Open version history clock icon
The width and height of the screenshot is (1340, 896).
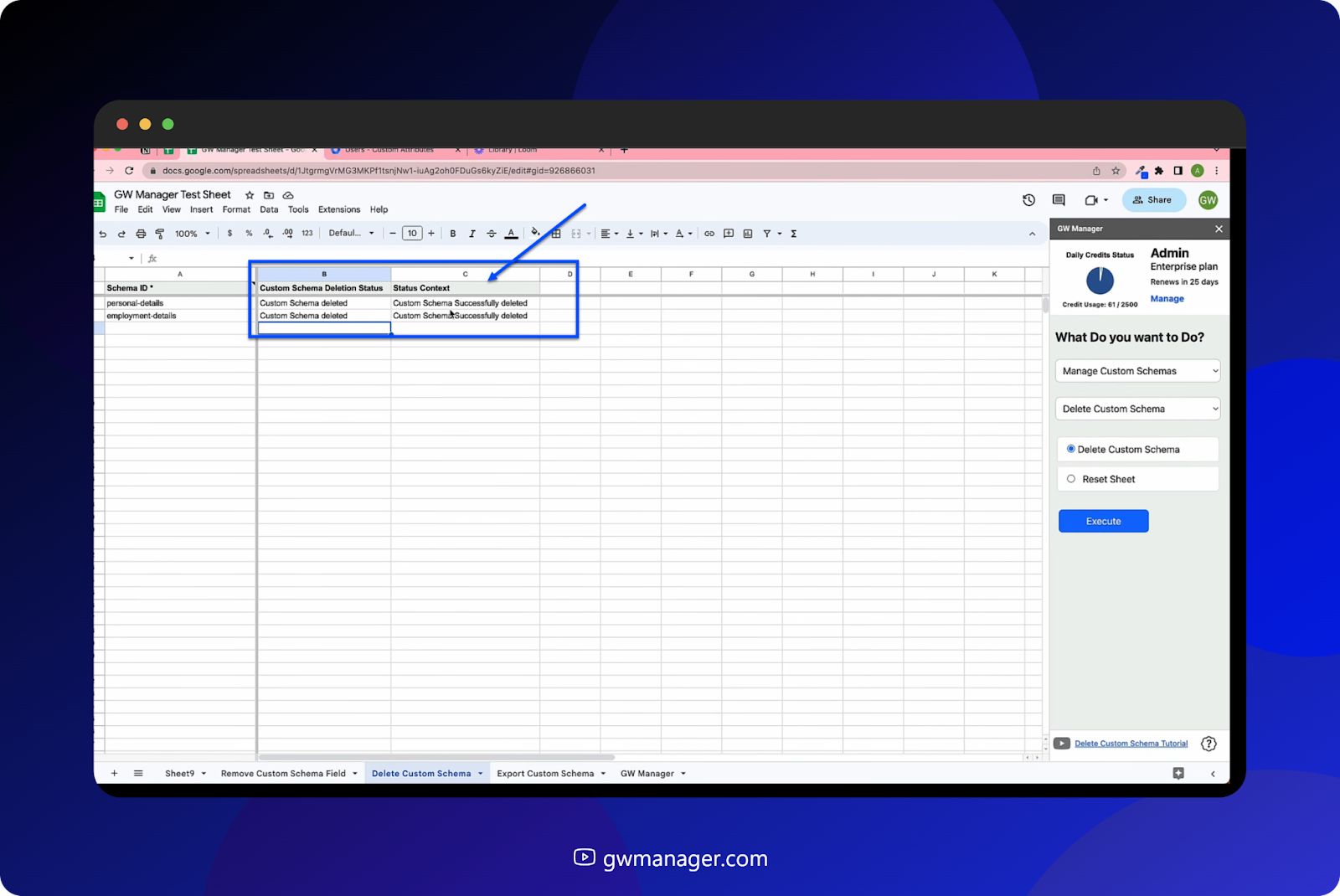(1029, 200)
